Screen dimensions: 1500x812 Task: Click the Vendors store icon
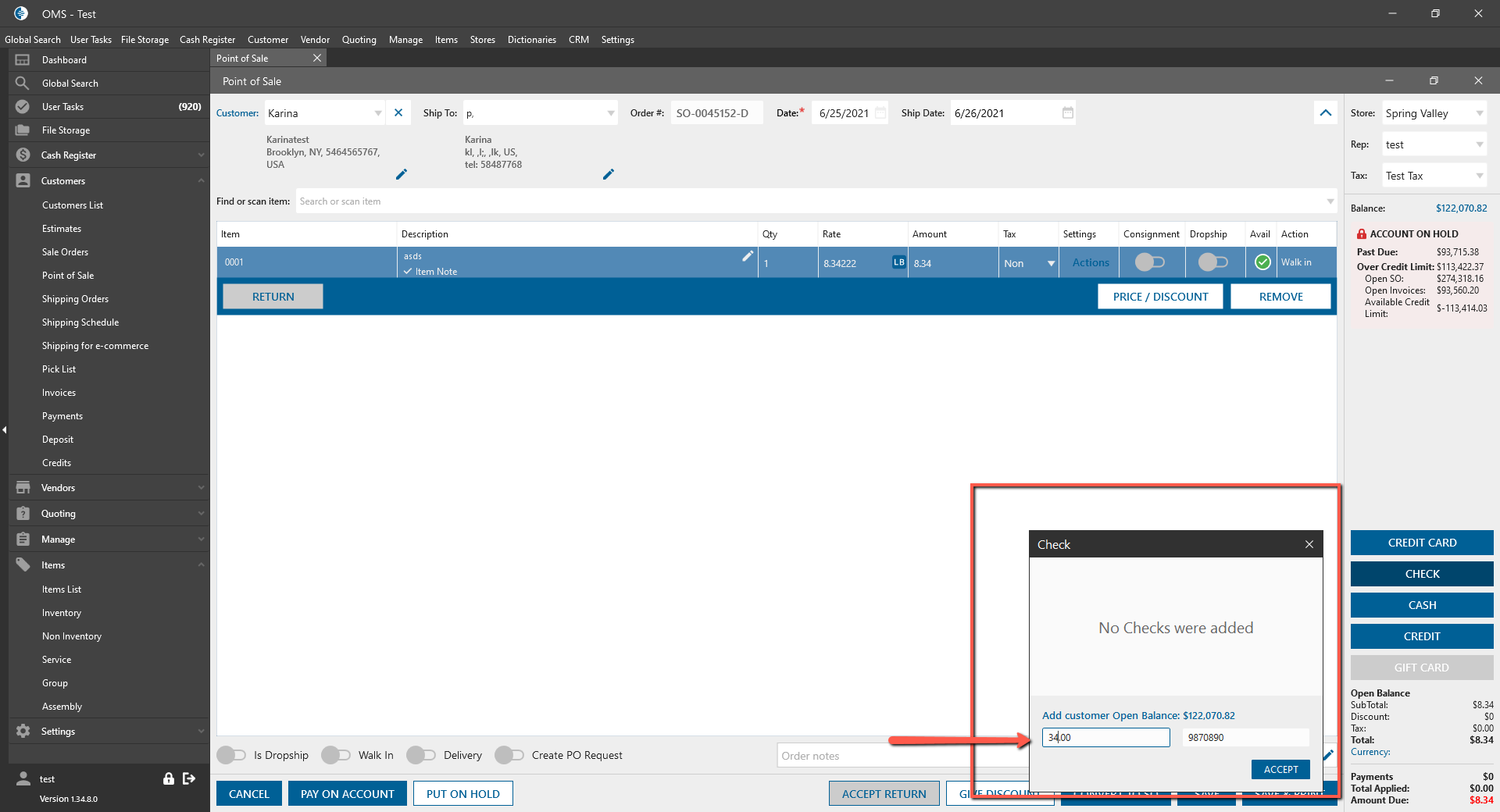(23, 487)
